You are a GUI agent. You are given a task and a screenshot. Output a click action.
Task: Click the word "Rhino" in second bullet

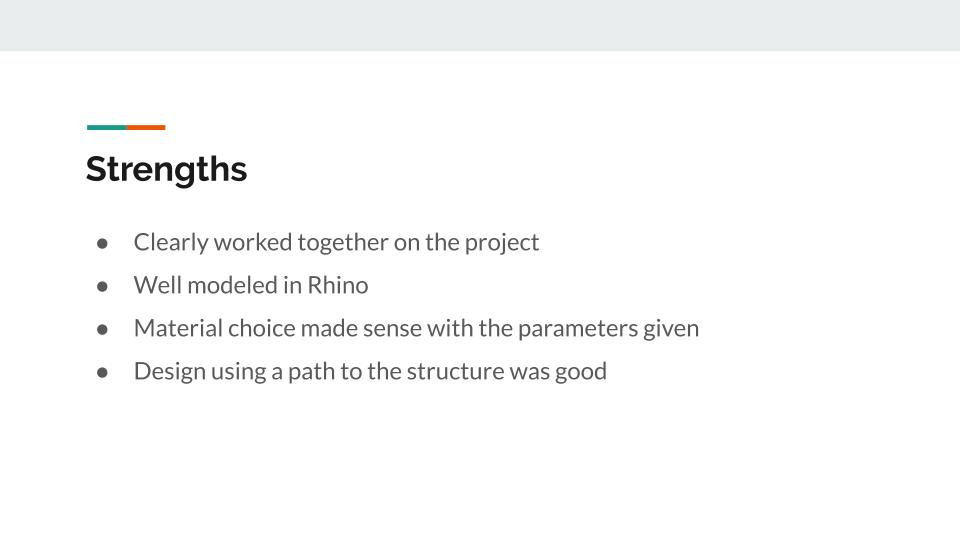pyautogui.click(x=337, y=285)
